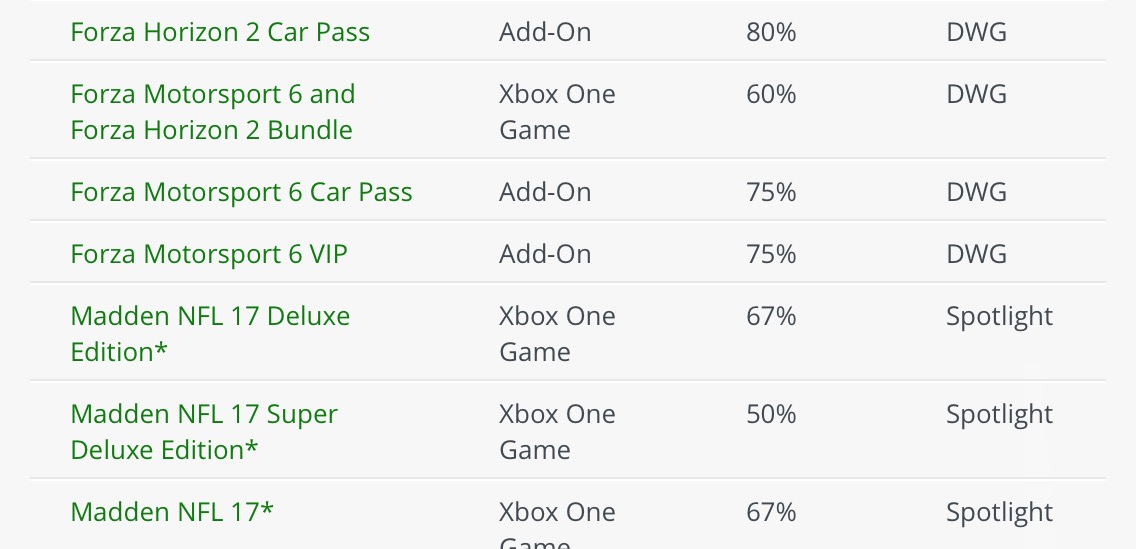The width and height of the screenshot is (1136, 549).
Task: Click Spotlight in Madden Super Deluxe Edition row
Action: coord(999,414)
